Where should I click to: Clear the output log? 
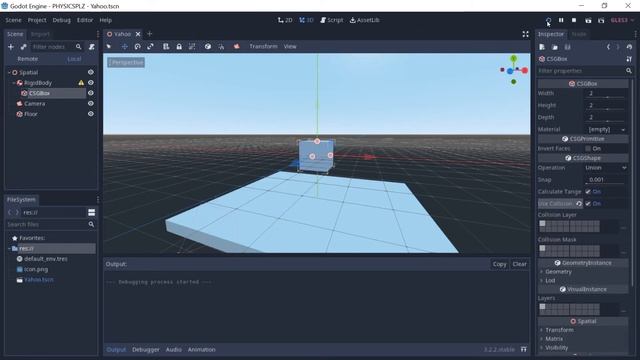519,264
